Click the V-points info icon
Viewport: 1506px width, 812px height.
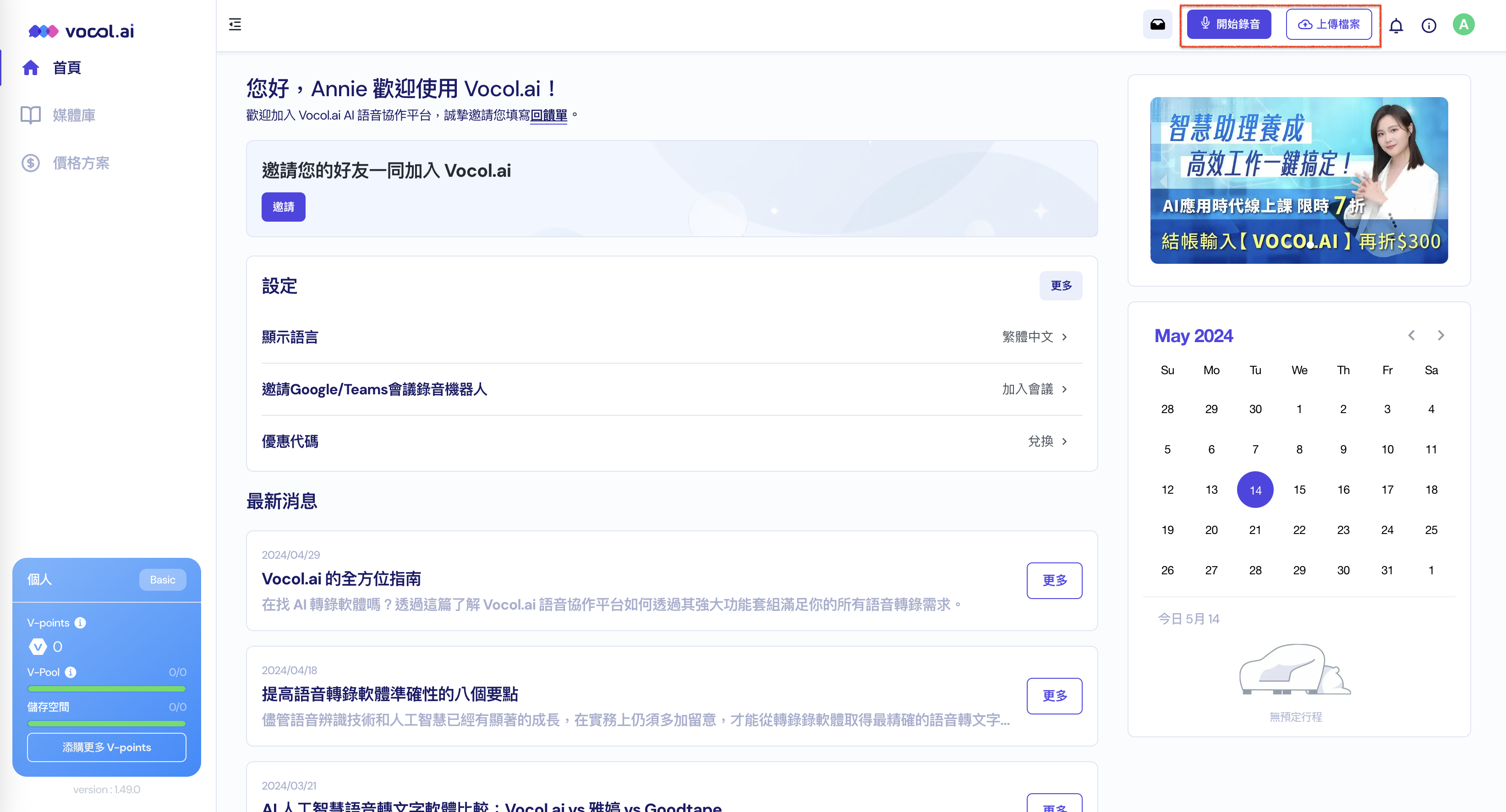tap(81, 622)
